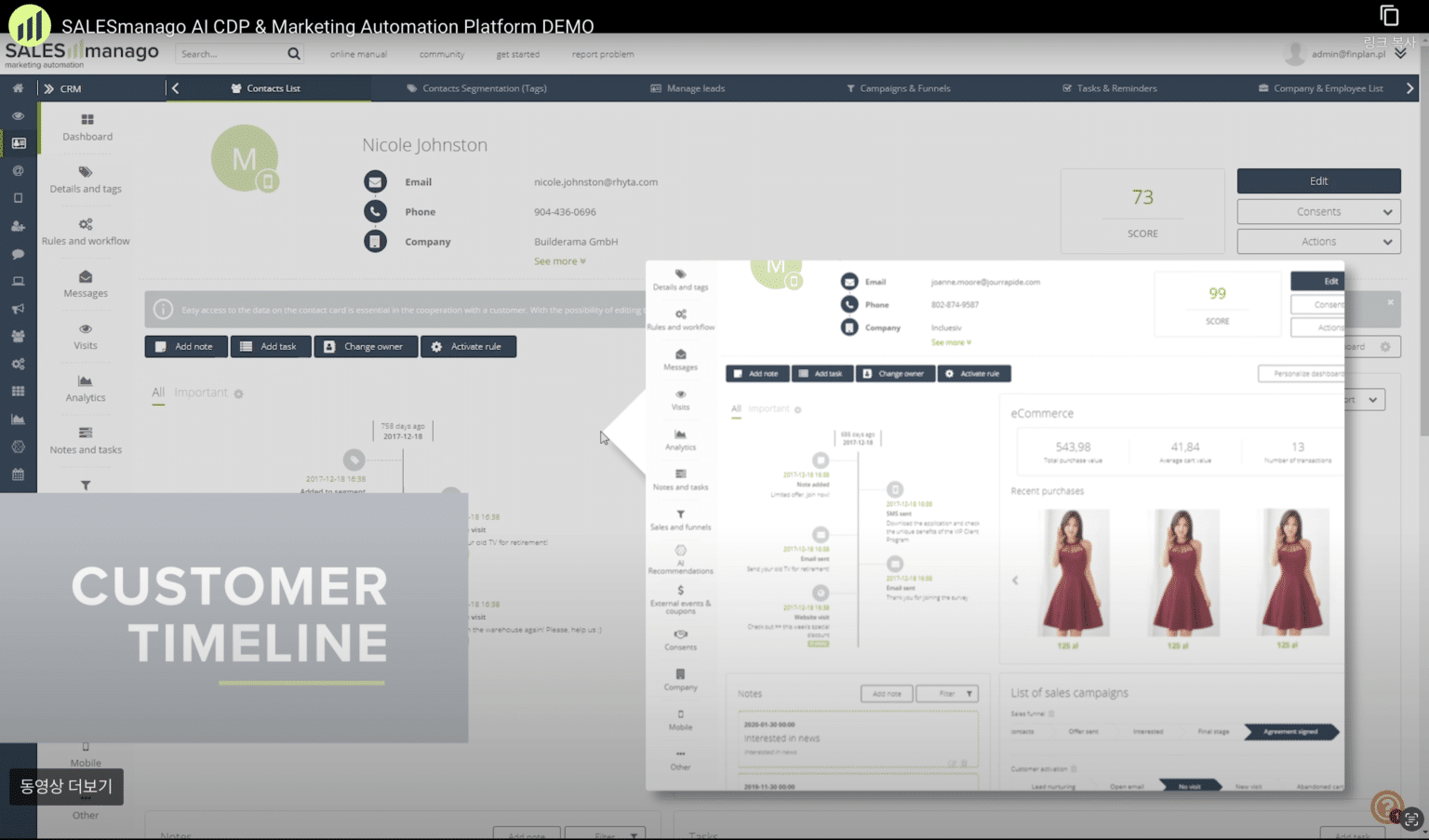The height and width of the screenshot is (840, 1429).
Task: Click the add-contact person icon in sidebar
Action: [18, 226]
